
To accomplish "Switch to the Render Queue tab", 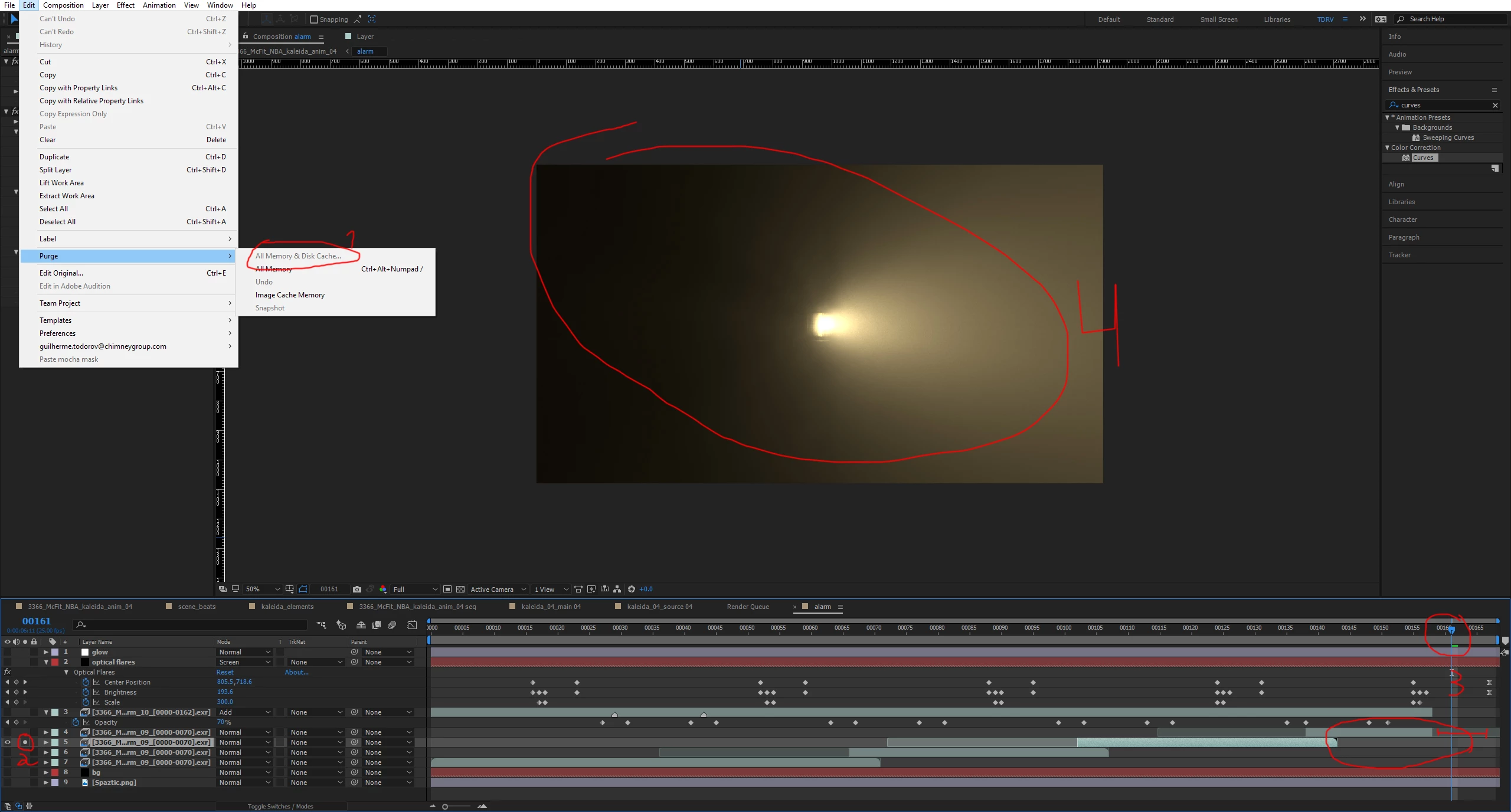I will tap(748, 607).
